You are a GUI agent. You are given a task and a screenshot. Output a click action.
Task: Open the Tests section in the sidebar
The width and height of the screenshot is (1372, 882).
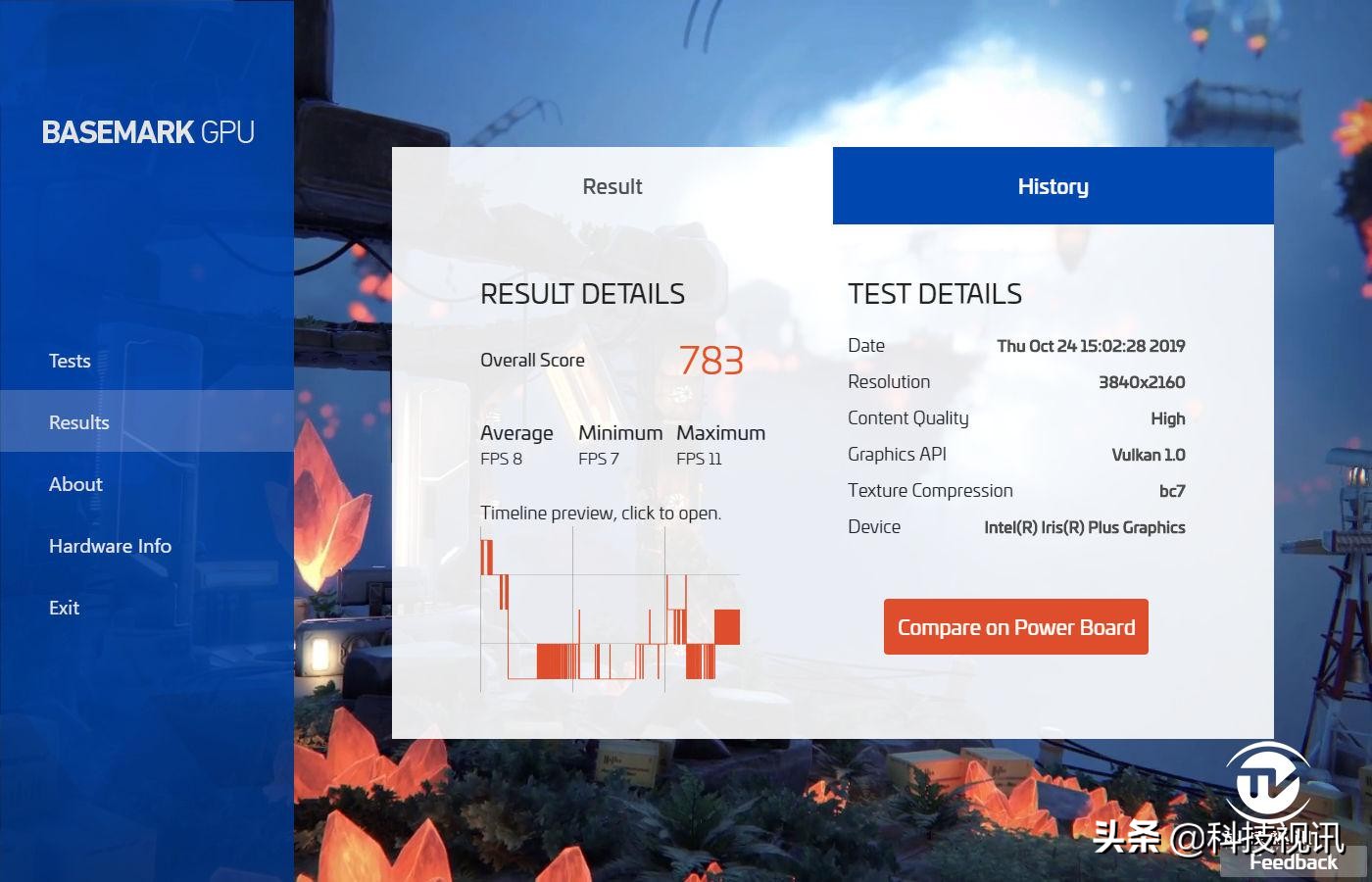click(69, 361)
